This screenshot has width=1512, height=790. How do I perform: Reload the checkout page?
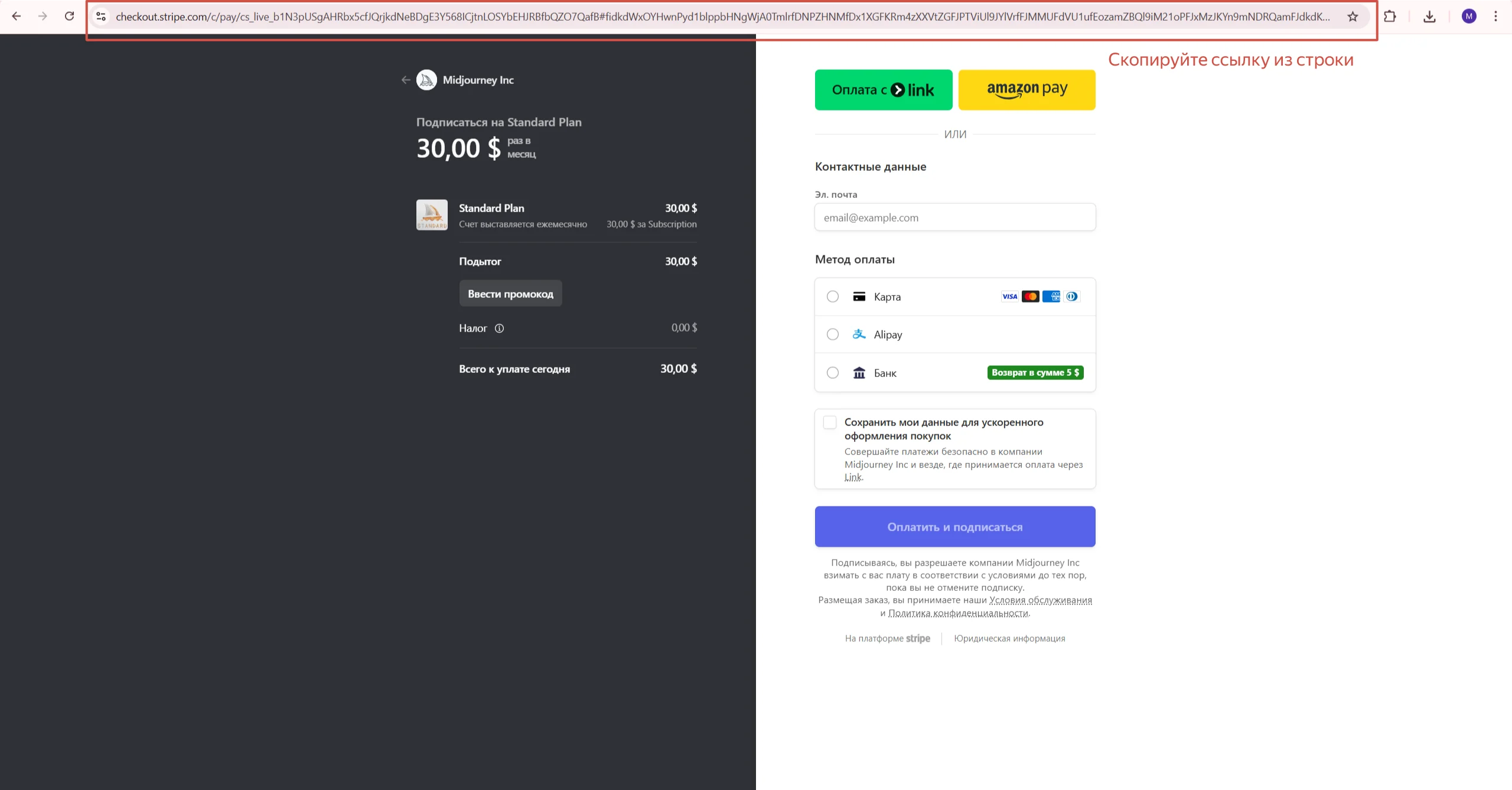[x=69, y=17]
